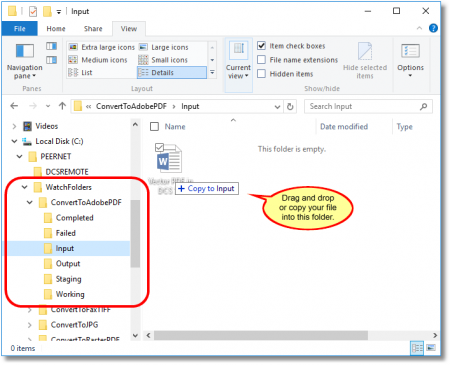
Task: Select the Completed folder
Action: click(74, 218)
